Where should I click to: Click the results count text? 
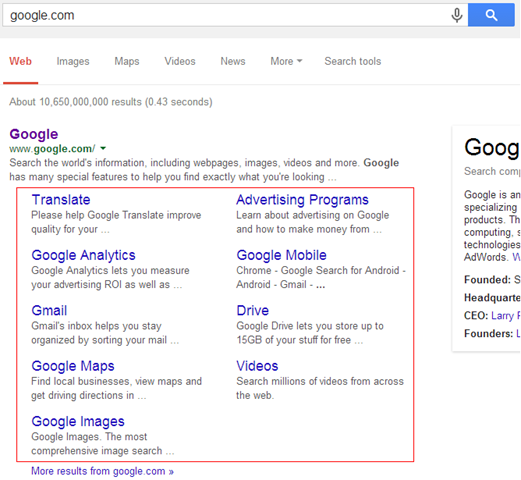pos(111,102)
